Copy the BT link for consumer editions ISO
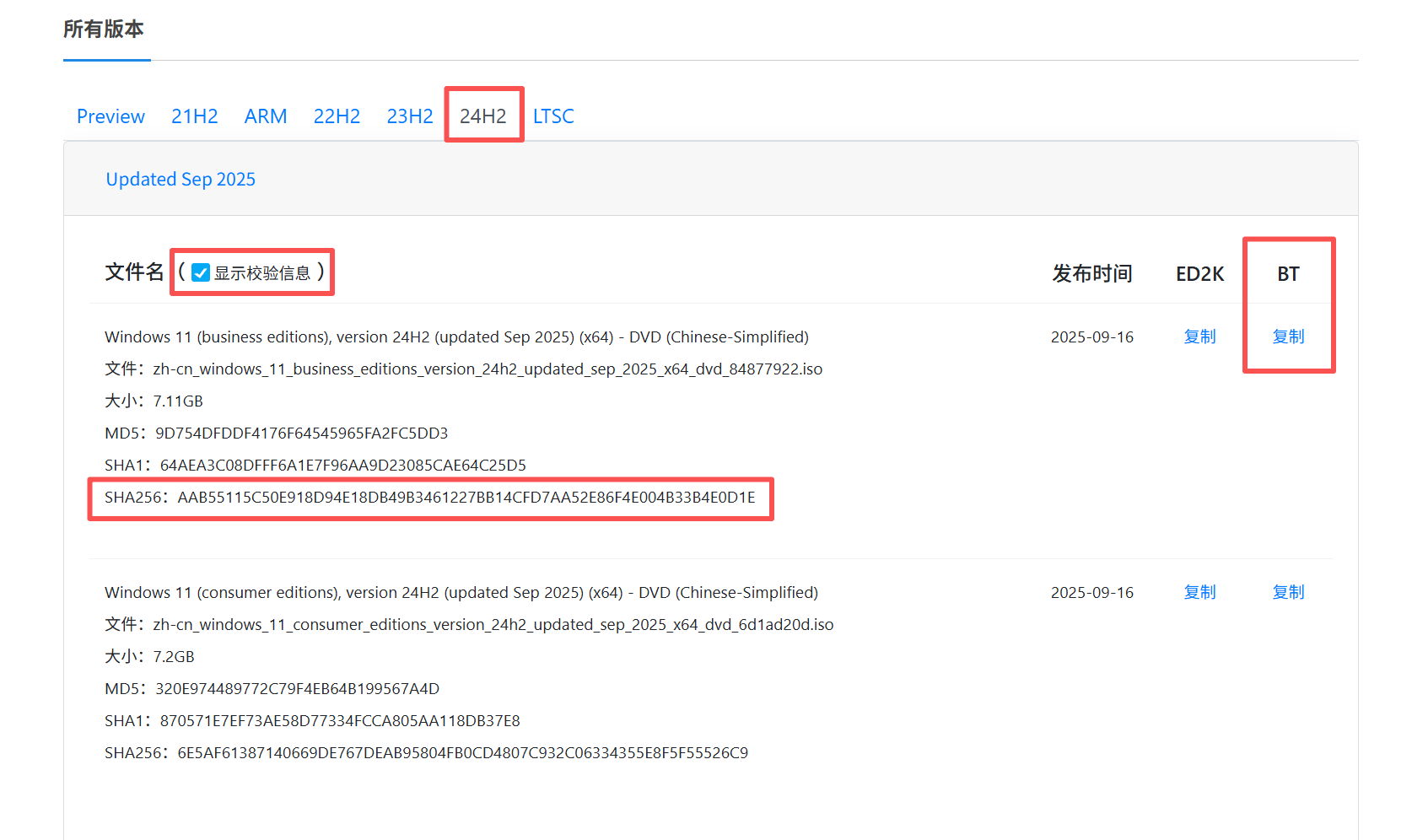Image resolution: width=1412 pixels, height=840 pixels. (1288, 592)
